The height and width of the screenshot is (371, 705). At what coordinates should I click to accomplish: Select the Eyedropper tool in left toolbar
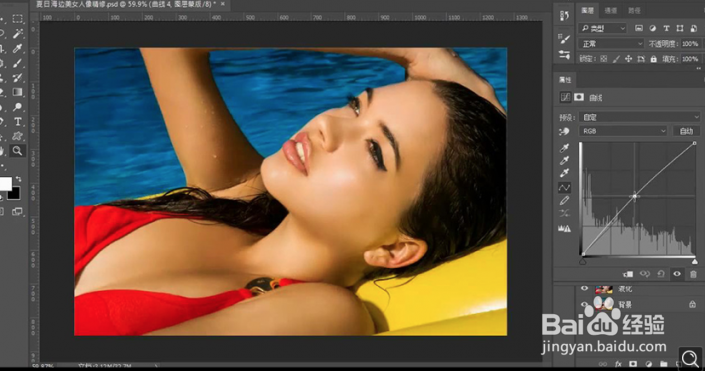[18, 48]
